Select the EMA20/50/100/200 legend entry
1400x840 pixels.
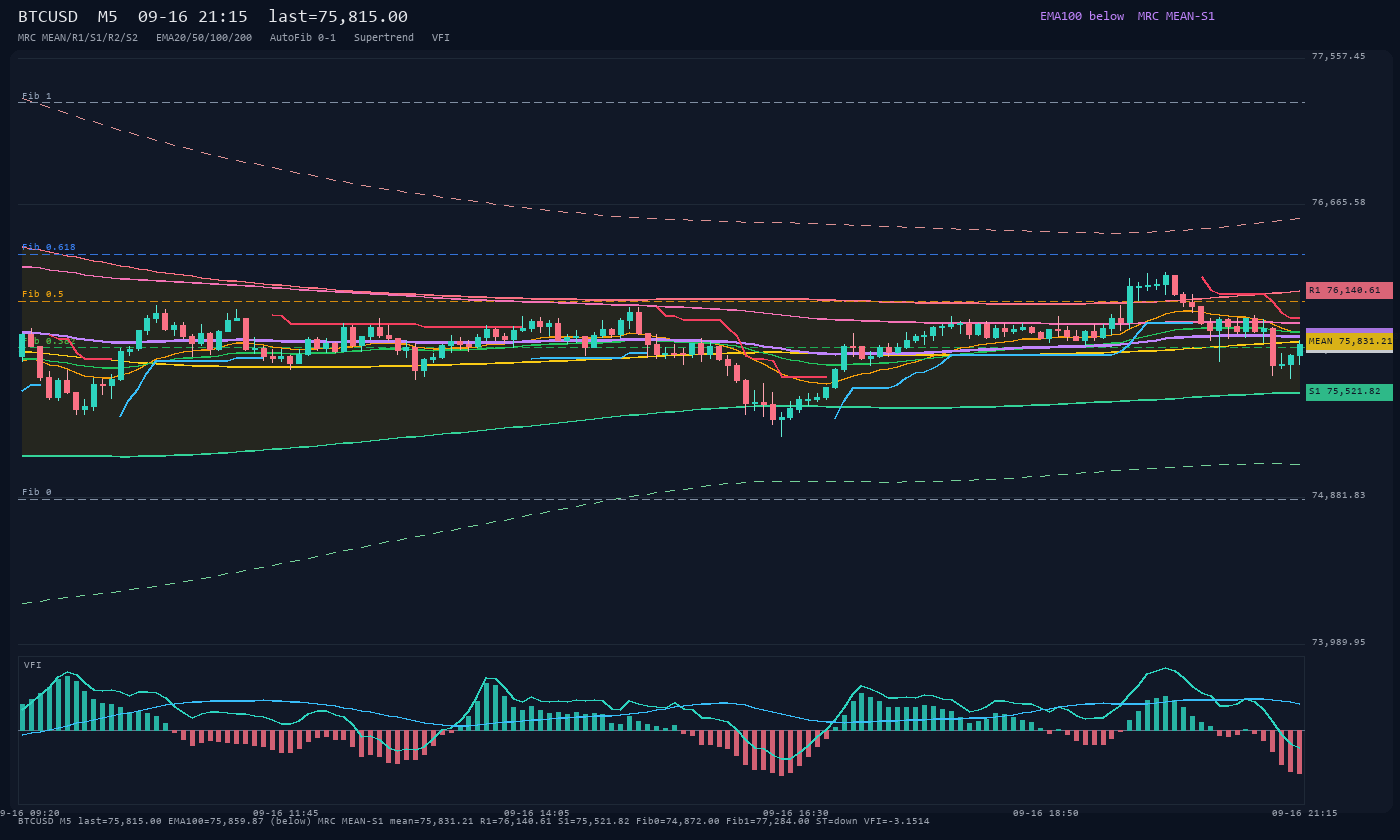pyautogui.click(x=204, y=38)
